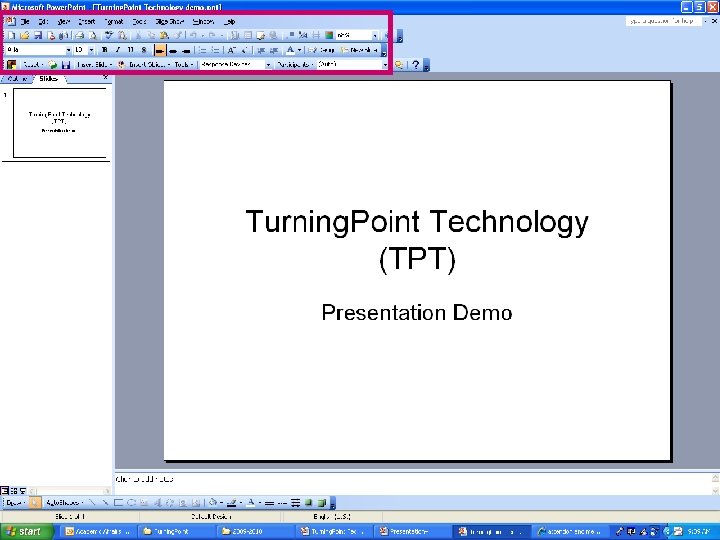Click the Print icon
This screenshot has width=720, height=540.
[x=79, y=35]
